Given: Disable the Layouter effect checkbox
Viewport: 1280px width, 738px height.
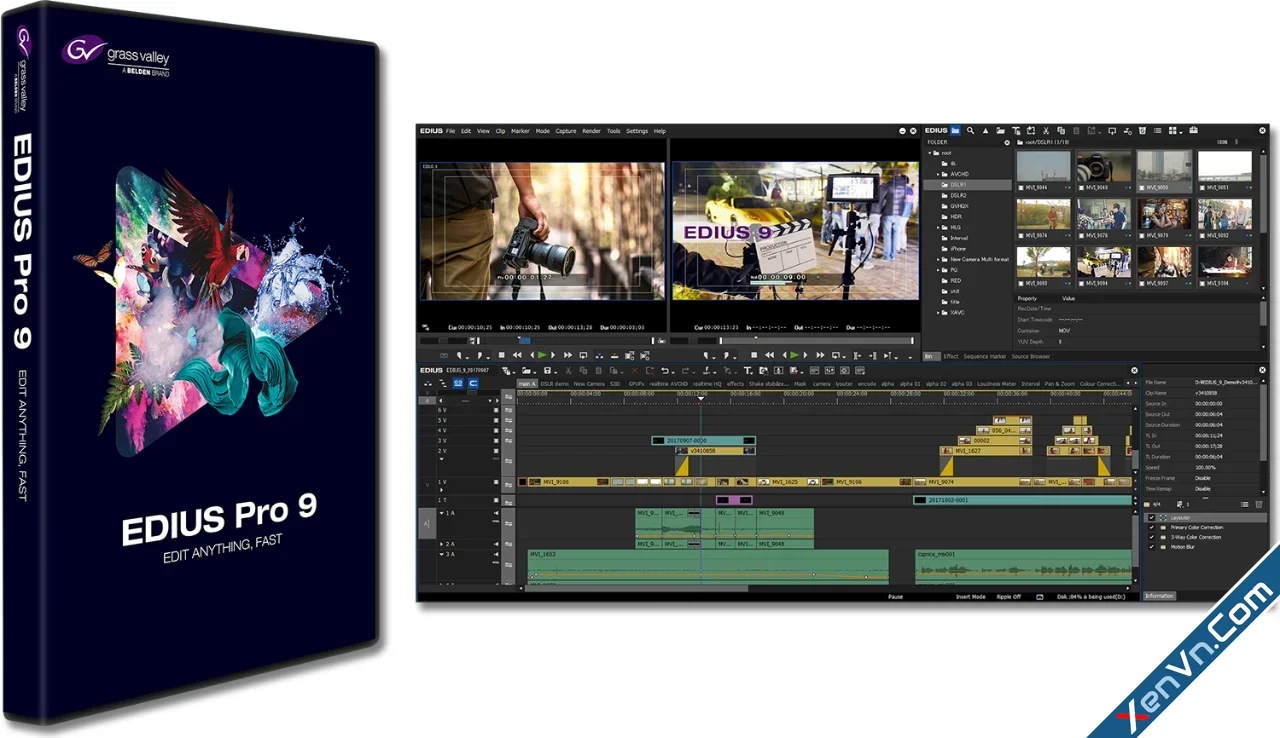Looking at the screenshot, I should [x=1150, y=517].
